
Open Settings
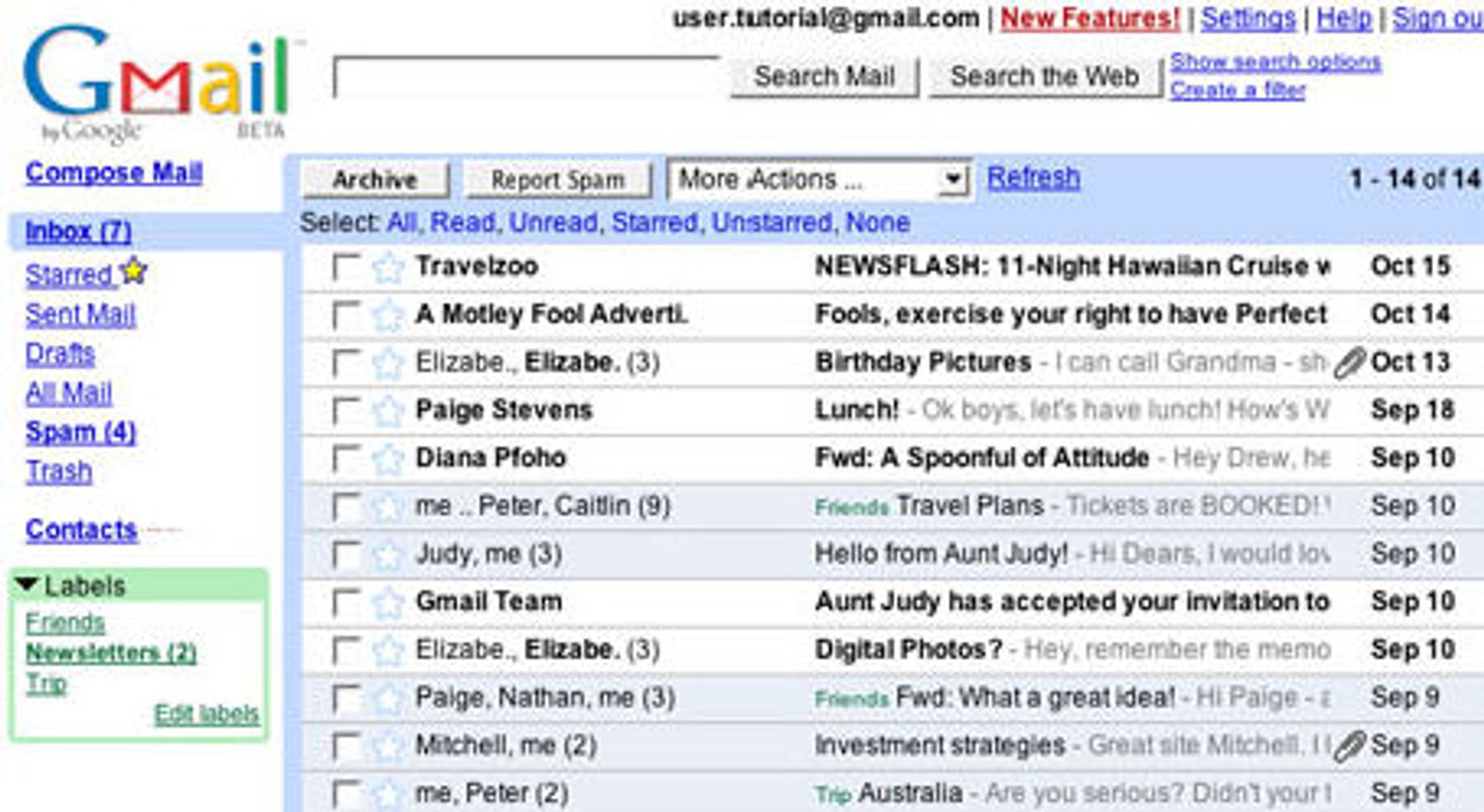tap(1248, 19)
